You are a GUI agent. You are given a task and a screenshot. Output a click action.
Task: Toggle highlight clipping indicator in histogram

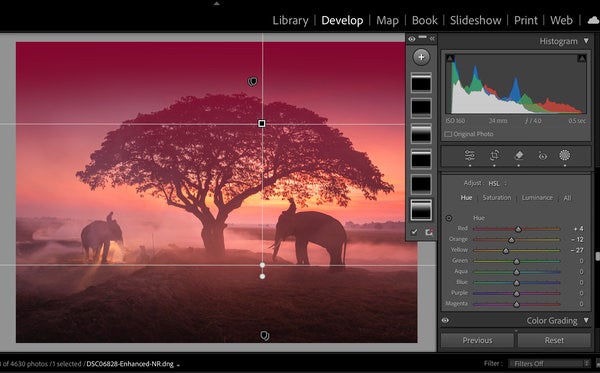(582, 59)
